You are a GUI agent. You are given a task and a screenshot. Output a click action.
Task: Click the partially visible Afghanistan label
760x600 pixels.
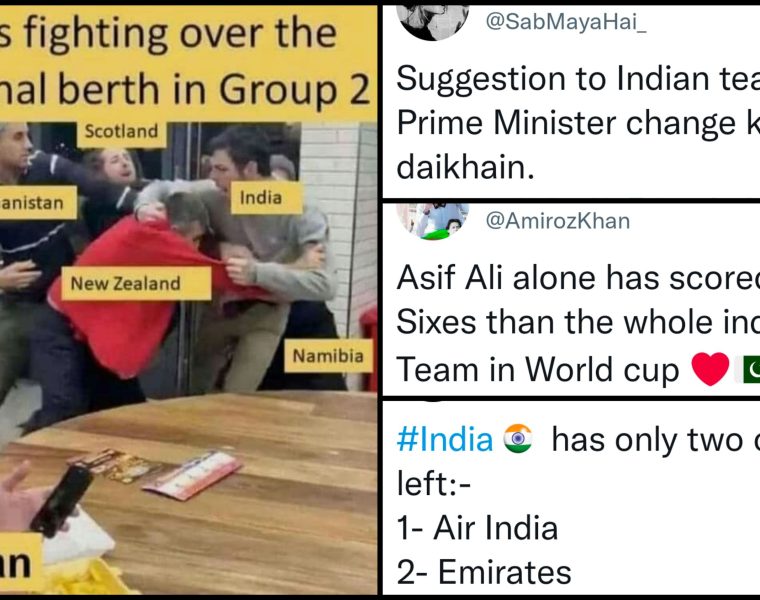38,203
